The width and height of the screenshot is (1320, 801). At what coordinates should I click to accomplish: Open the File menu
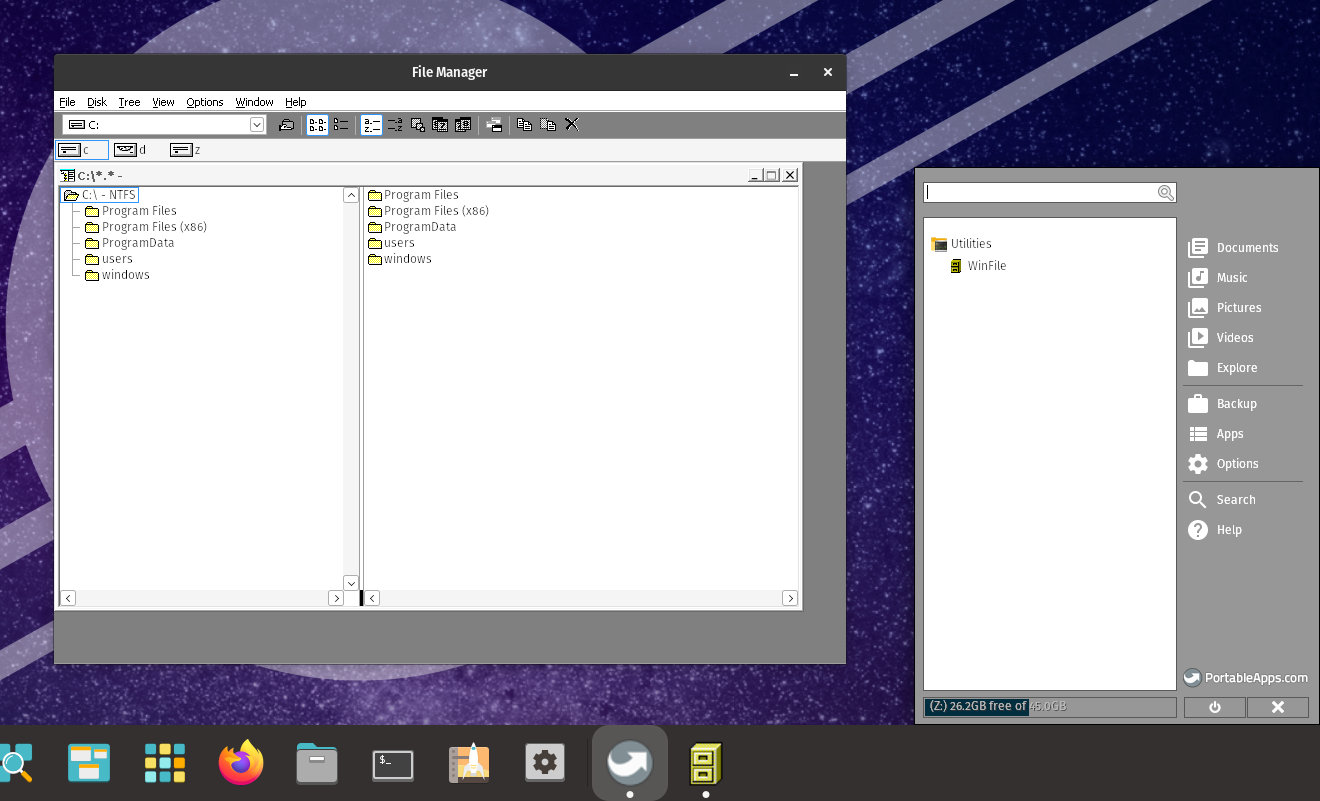coord(67,102)
